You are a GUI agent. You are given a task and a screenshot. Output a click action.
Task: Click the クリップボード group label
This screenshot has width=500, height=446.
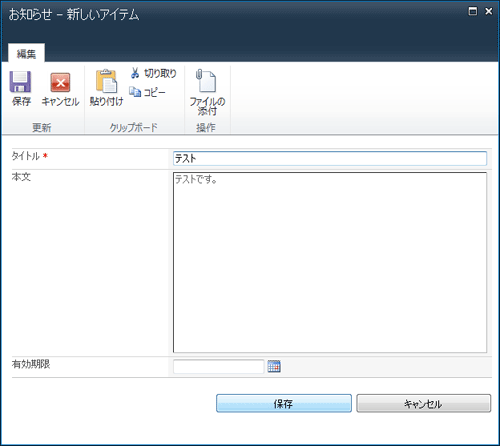click(x=134, y=127)
